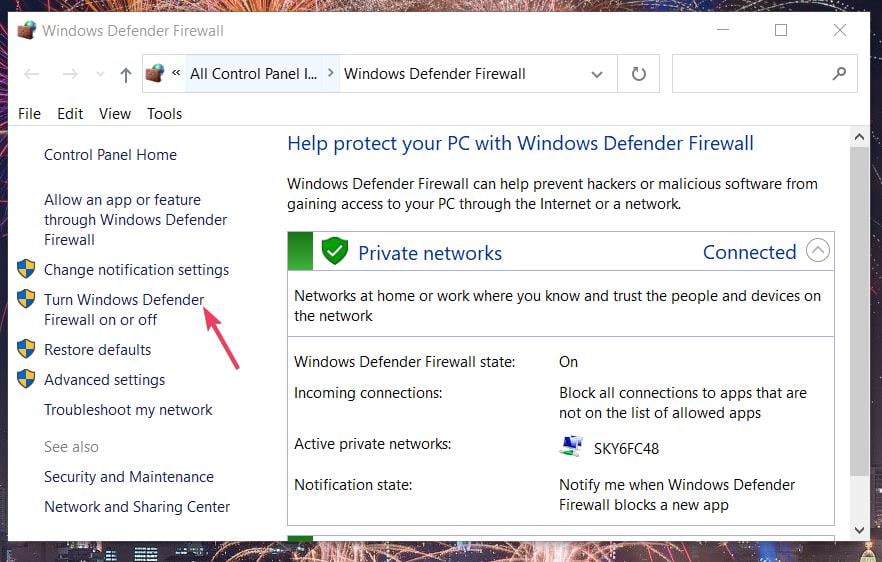The width and height of the screenshot is (882, 562).
Task: Focus the Control Panel search box
Action: (764, 74)
